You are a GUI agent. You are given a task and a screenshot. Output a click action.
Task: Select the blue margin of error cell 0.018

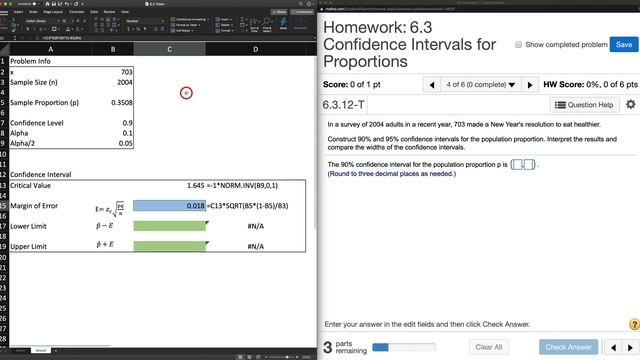coord(169,206)
